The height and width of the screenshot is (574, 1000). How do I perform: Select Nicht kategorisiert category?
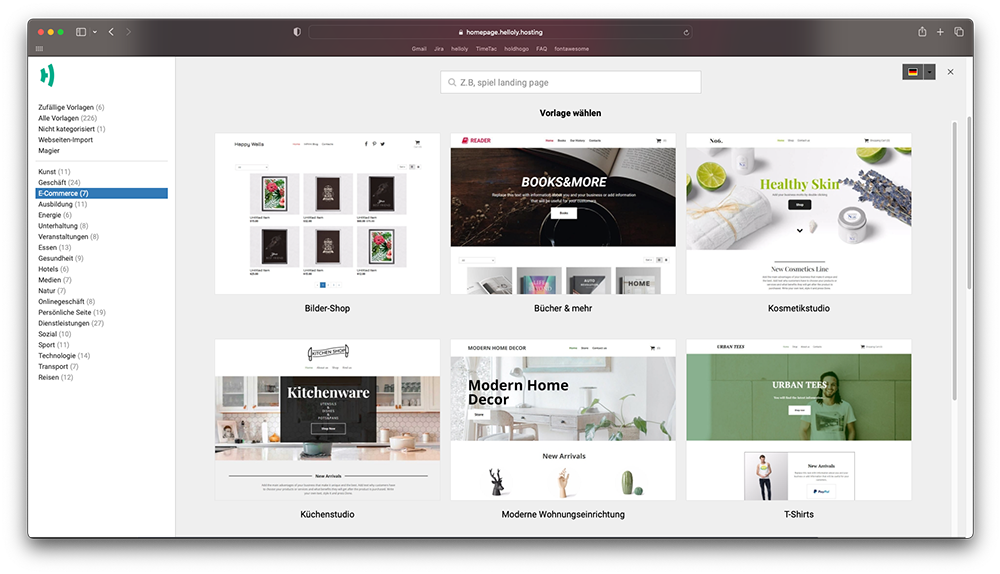(x=71, y=129)
